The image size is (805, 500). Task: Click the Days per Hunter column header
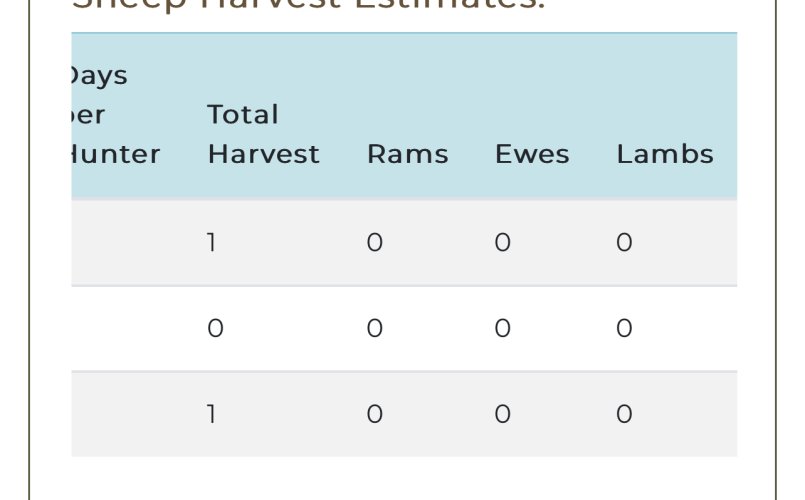click(x=116, y=115)
